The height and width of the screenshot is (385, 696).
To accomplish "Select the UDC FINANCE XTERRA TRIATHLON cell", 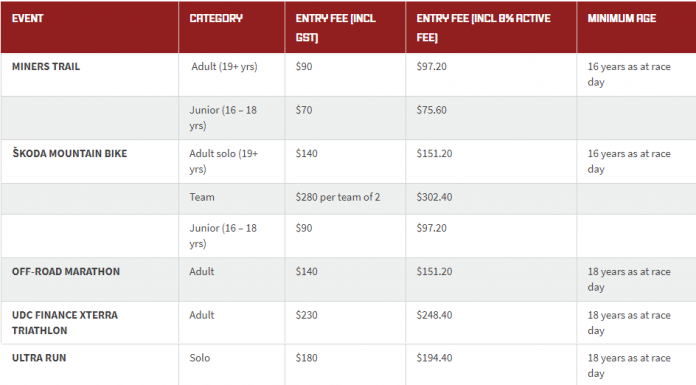I will (65, 323).
